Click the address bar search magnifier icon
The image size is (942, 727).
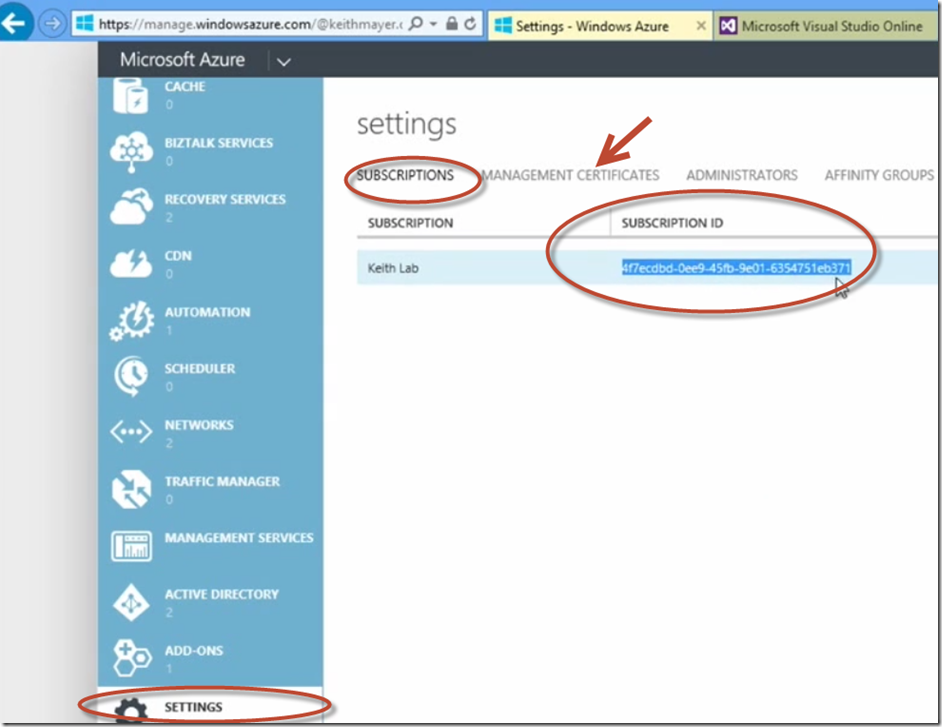pyautogui.click(x=416, y=24)
